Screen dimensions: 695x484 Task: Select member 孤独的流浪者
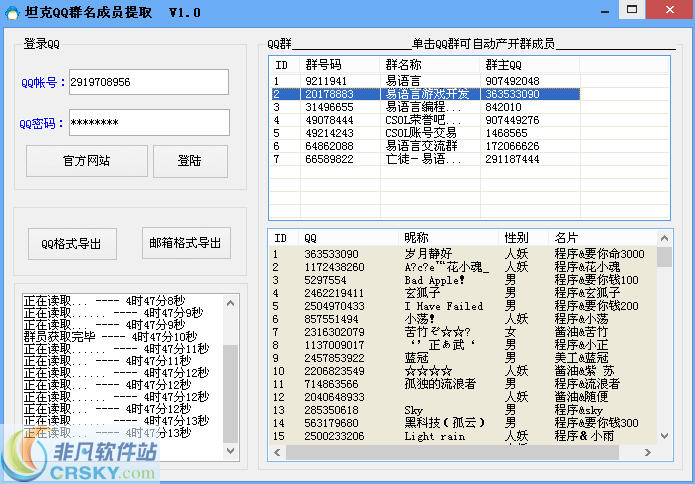click(x=463, y=384)
